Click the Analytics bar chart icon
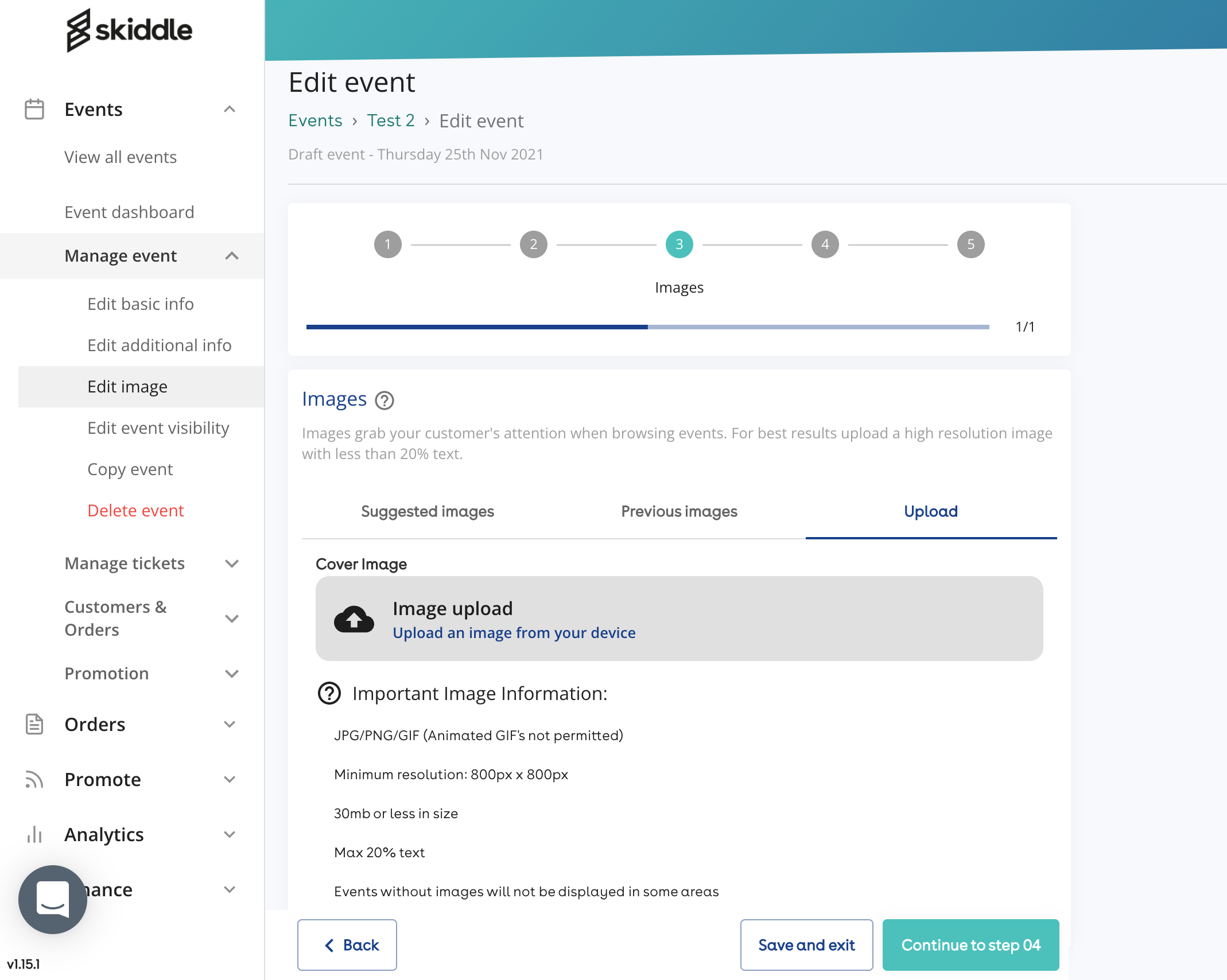1227x980 pixels. [x=34, y=834]
